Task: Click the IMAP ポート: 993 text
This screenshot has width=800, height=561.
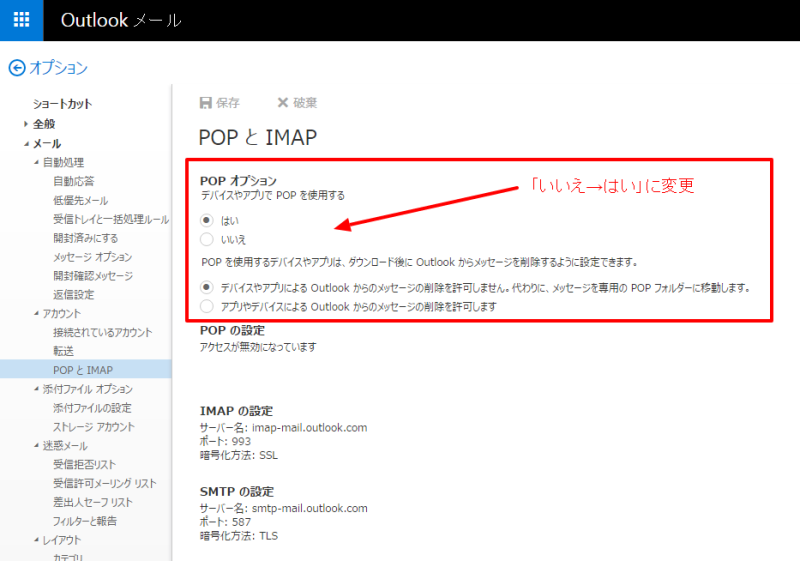Action: point(226,441)
